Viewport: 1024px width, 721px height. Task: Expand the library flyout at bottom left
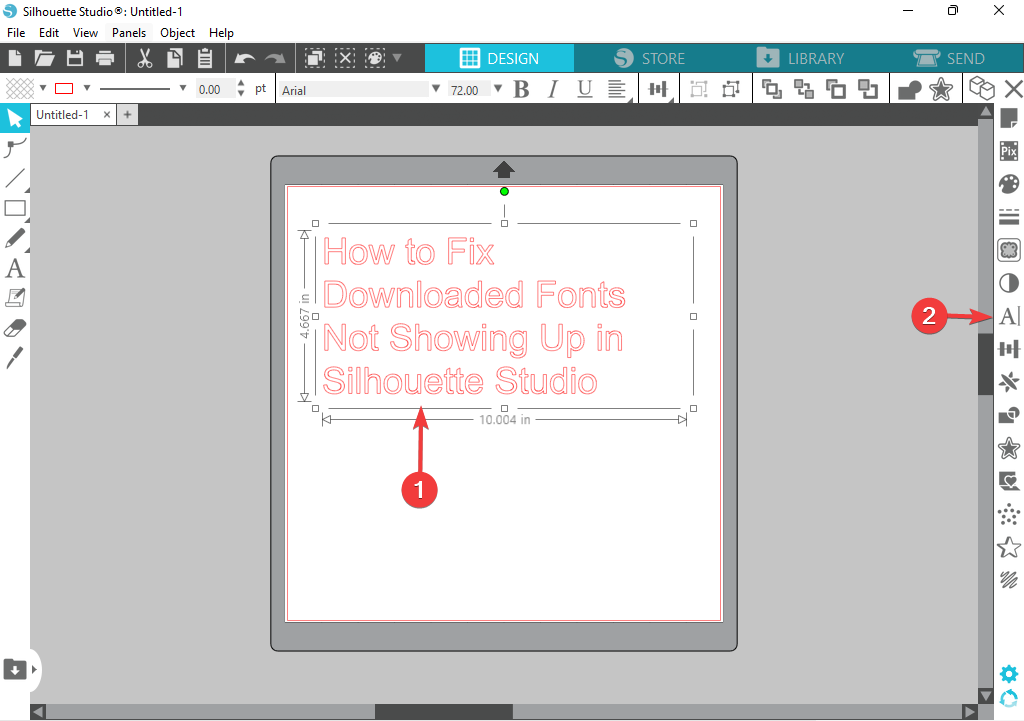[35, 669]
